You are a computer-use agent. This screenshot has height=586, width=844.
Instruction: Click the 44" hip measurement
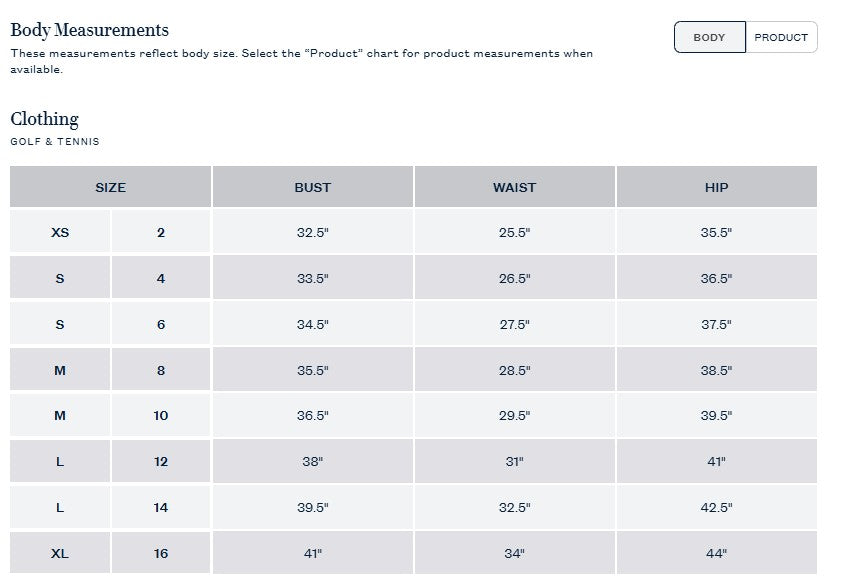pyautogui.click(x=716, y=553)
